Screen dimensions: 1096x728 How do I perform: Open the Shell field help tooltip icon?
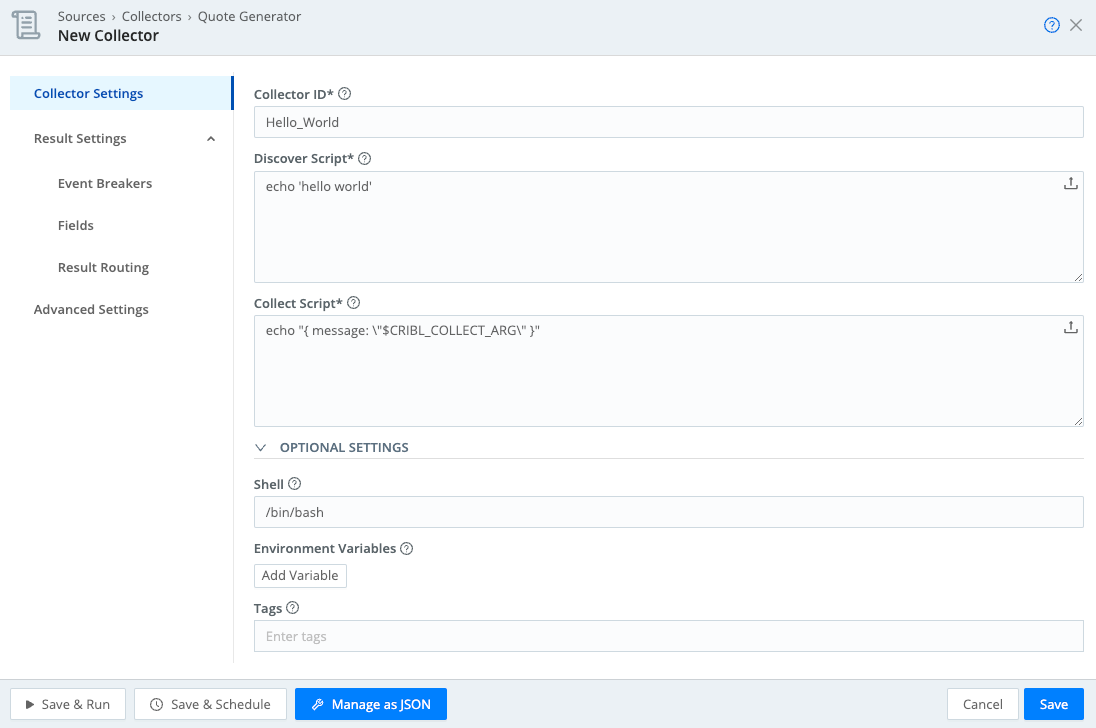tap(294, 484)
